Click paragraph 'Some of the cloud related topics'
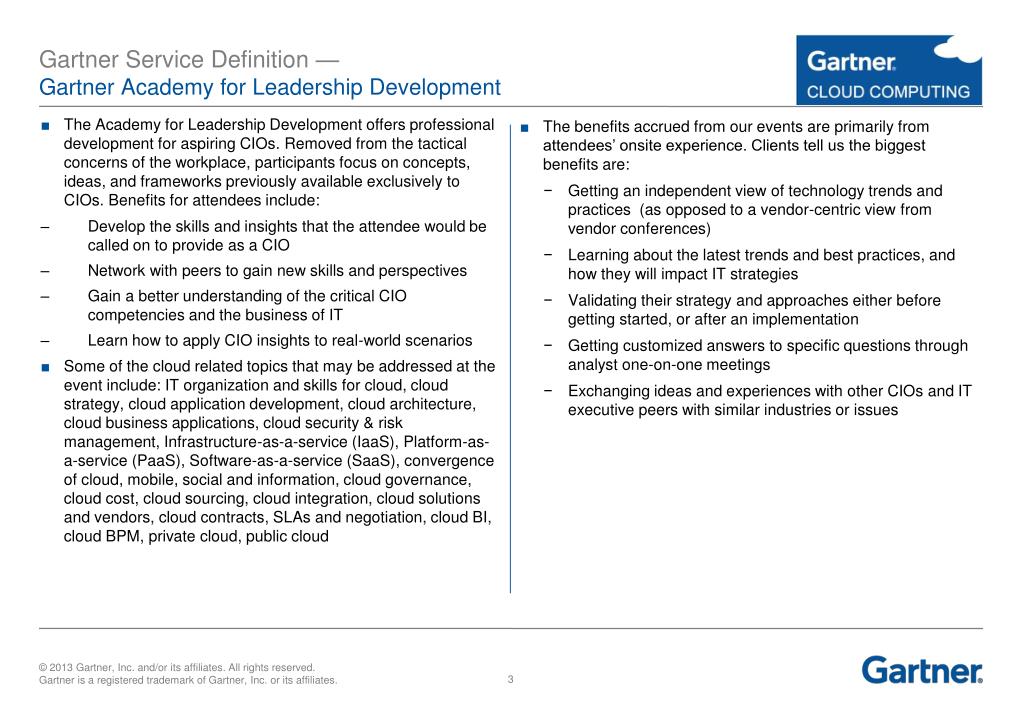 (279, 452)
